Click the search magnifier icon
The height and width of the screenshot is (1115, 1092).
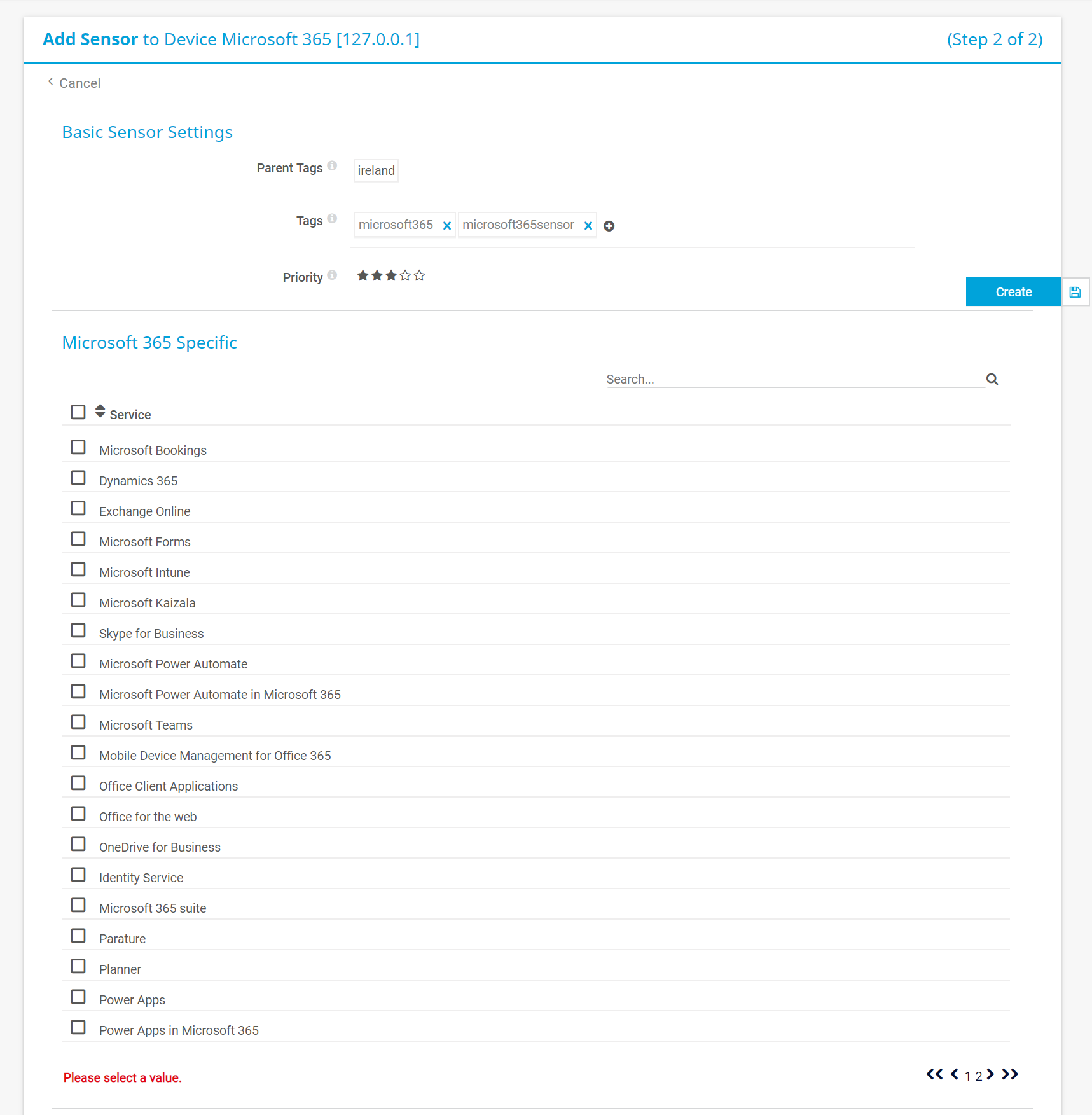[x=992, y=380]
